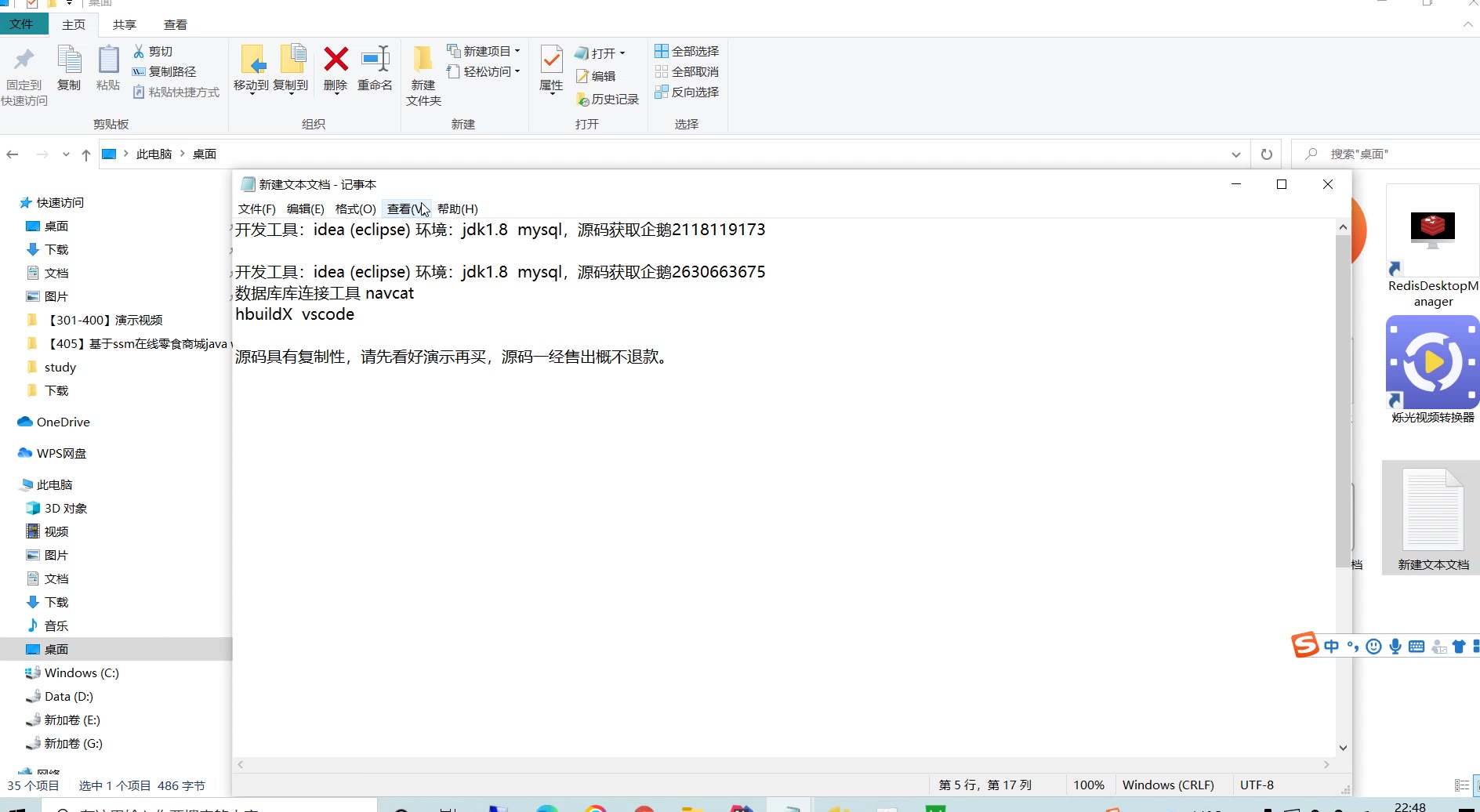Select Windows (C:) drive

72,672
